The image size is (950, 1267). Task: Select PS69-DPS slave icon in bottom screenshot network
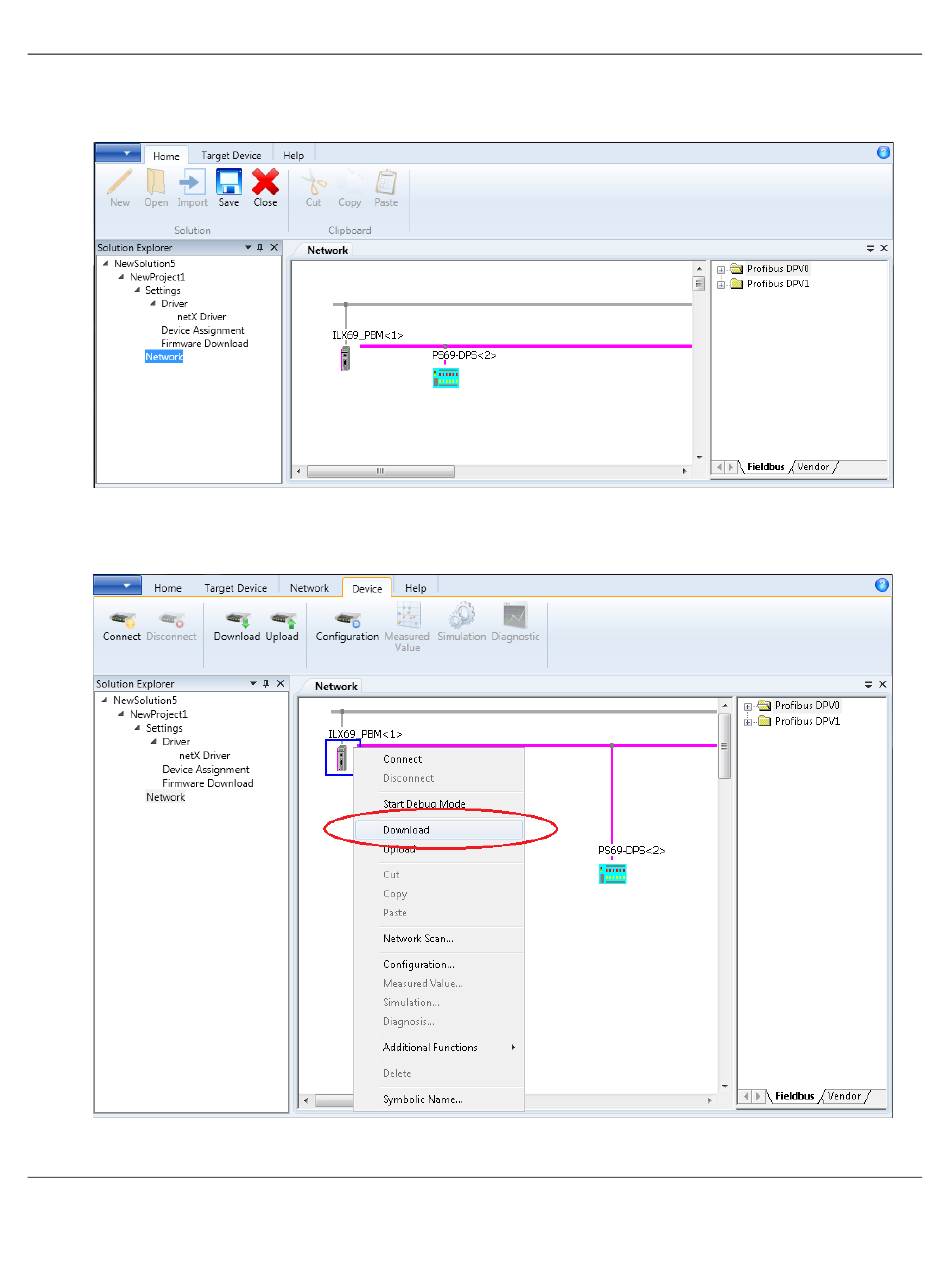[613, 874]
